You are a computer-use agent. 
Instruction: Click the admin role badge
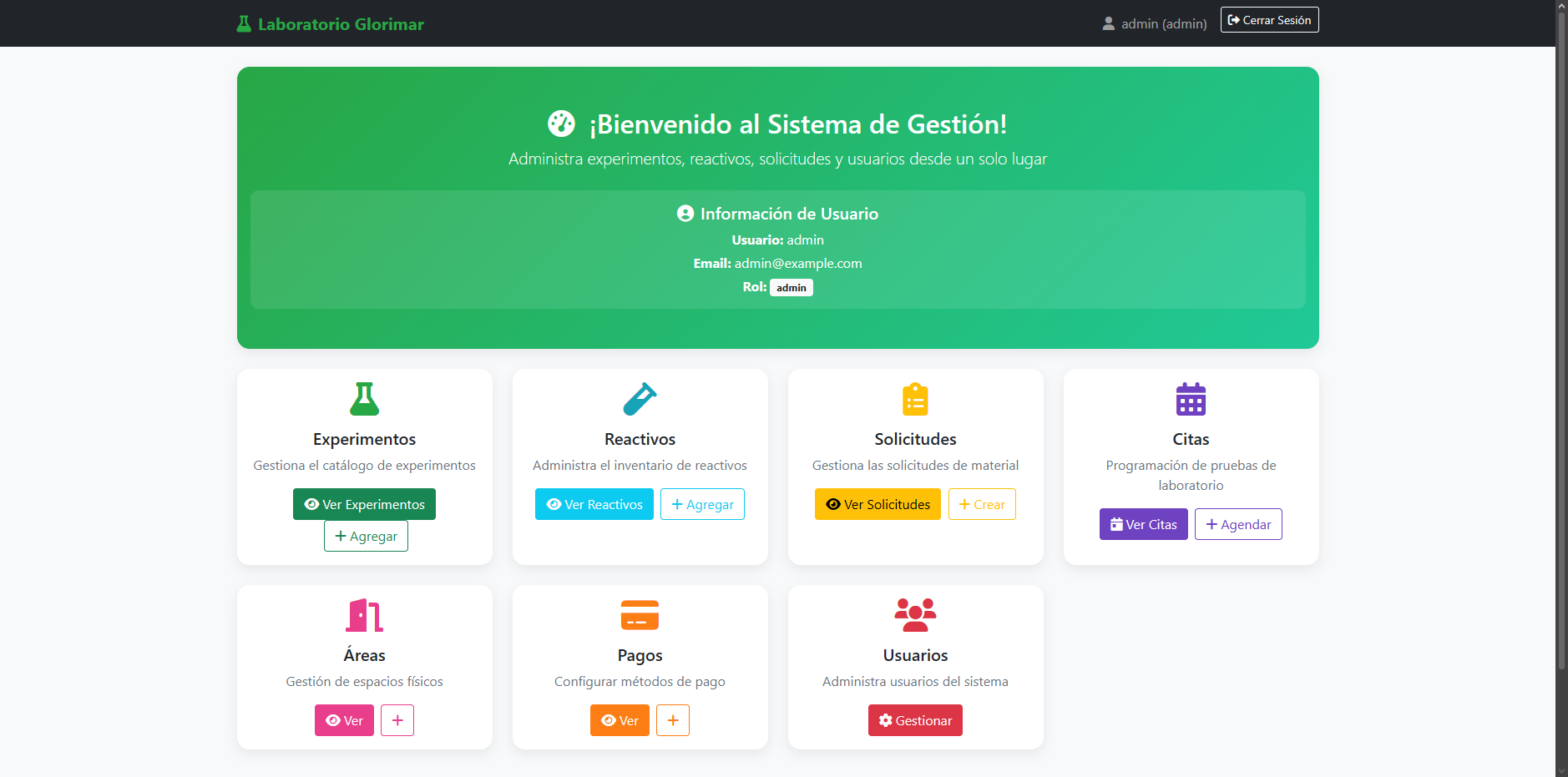(x=792, y=288)
